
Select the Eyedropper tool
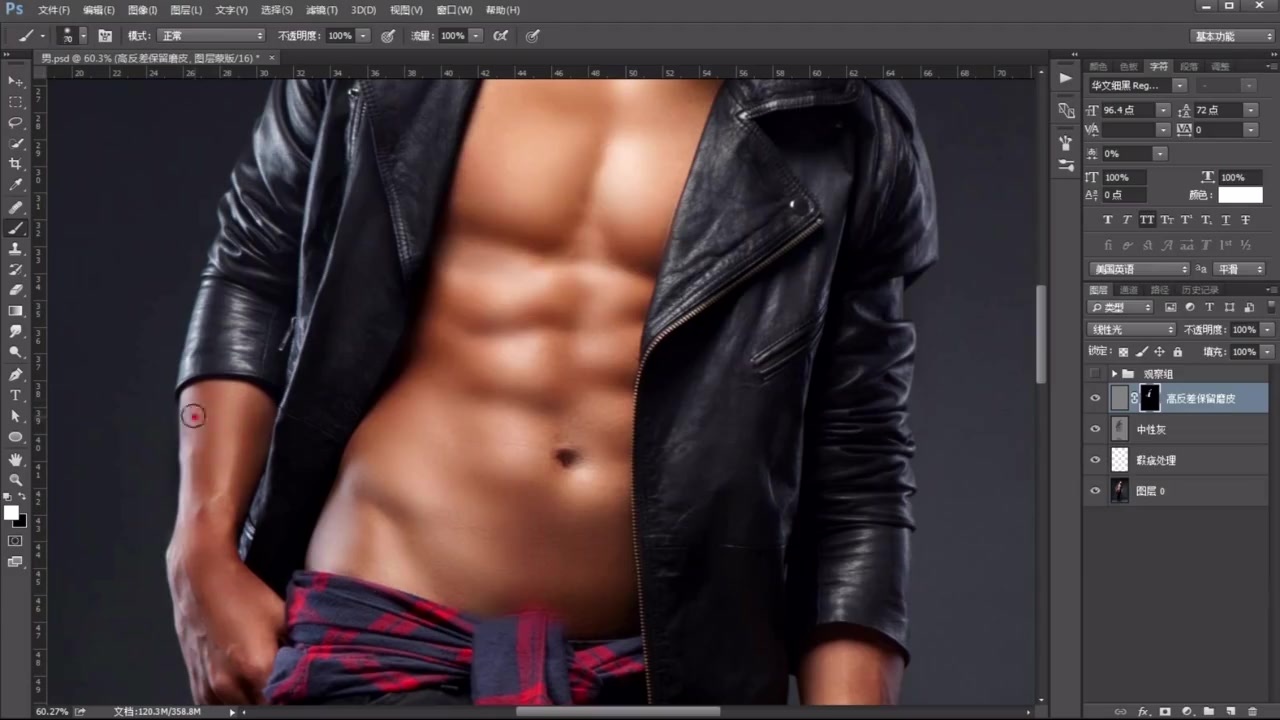[16, 185]
